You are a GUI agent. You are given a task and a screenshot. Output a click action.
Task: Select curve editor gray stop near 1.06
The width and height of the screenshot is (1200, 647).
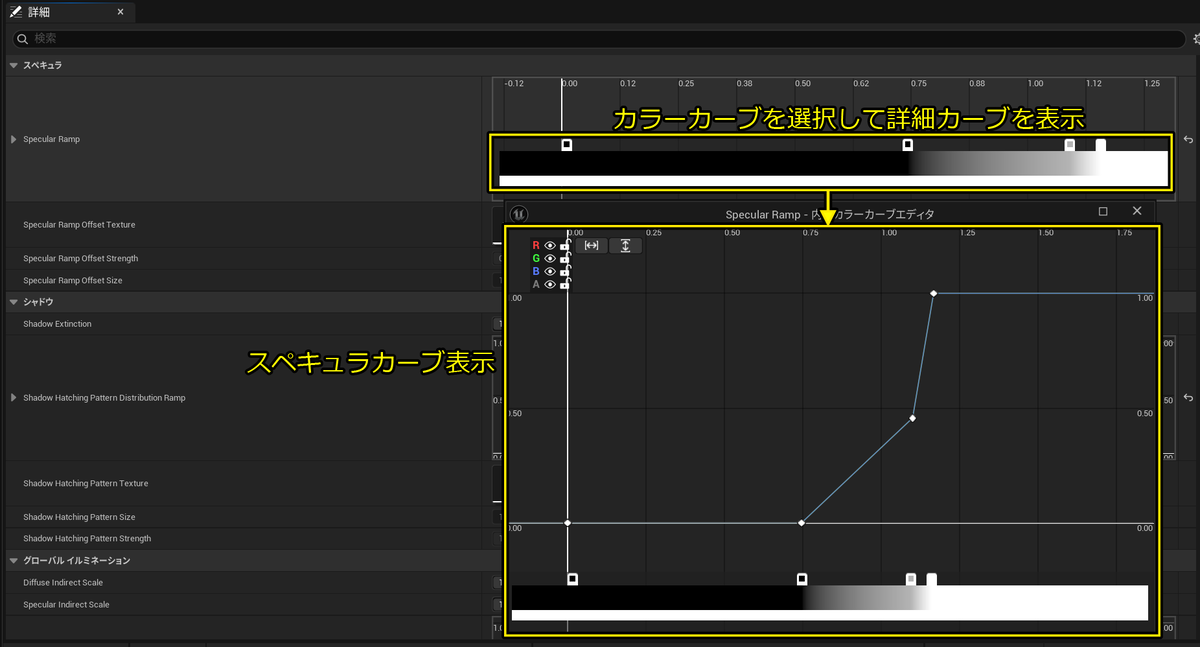[911, 579]
